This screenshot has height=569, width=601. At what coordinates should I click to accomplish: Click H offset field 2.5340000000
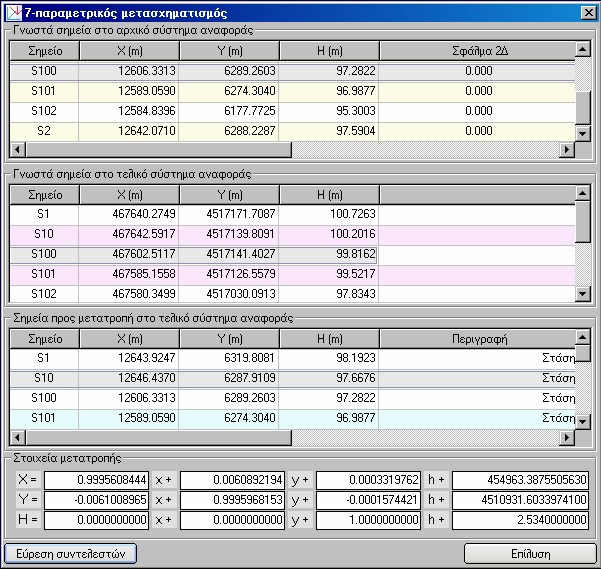tap(521, 520)
